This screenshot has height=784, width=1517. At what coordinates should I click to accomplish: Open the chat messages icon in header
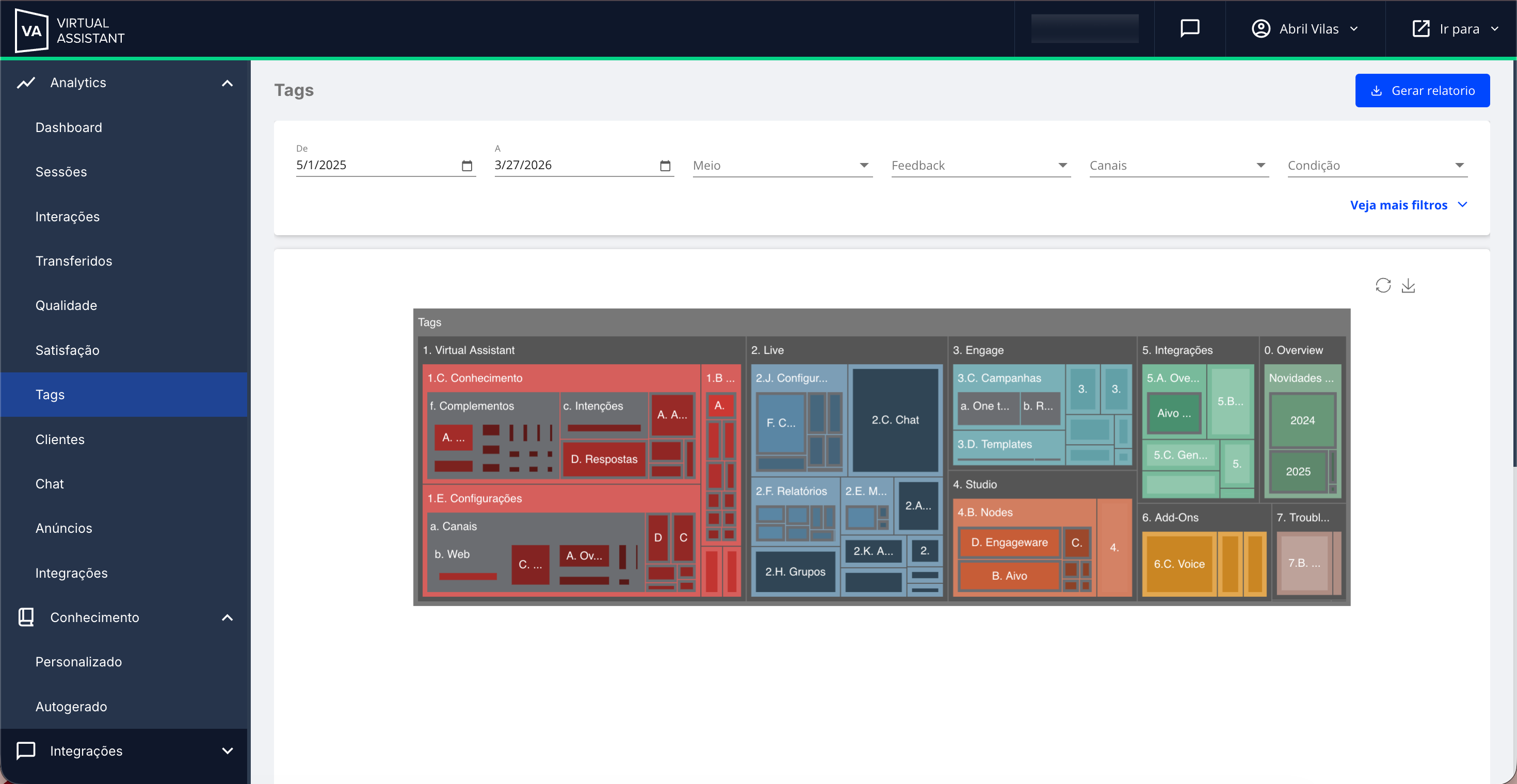tap(1189, 28)
